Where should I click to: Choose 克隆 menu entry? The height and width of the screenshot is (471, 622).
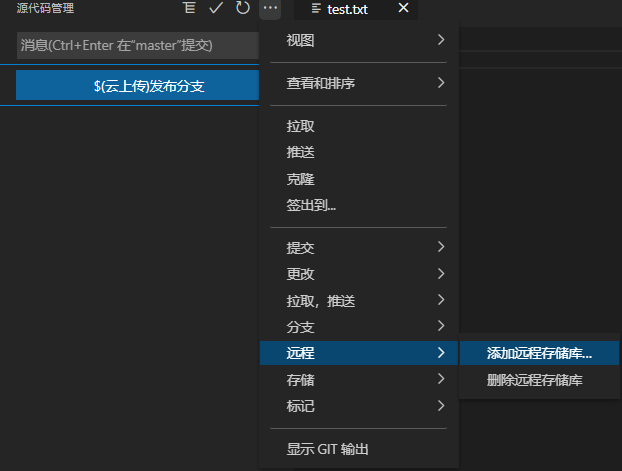[x=359, y=179]
